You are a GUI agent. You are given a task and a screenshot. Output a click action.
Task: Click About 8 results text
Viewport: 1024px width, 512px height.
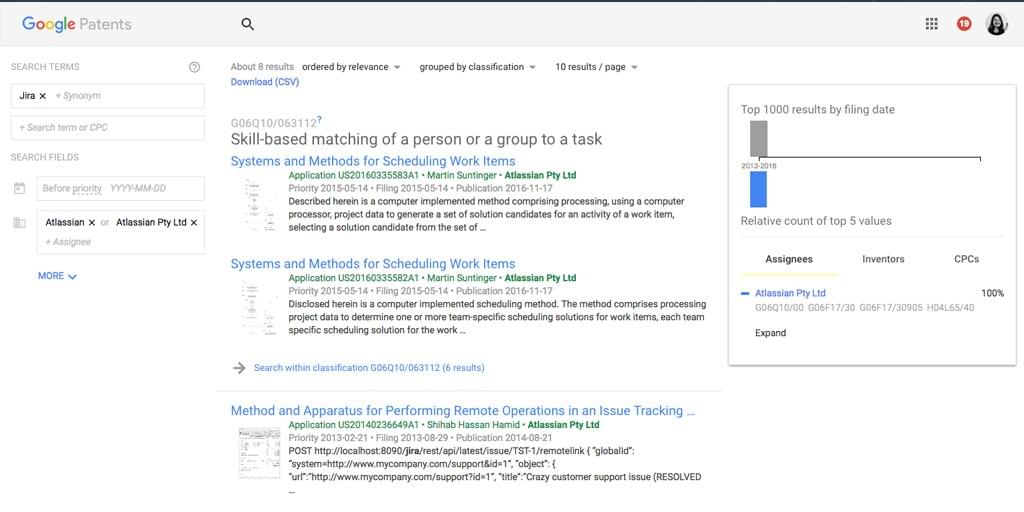(x=262, y=67)
